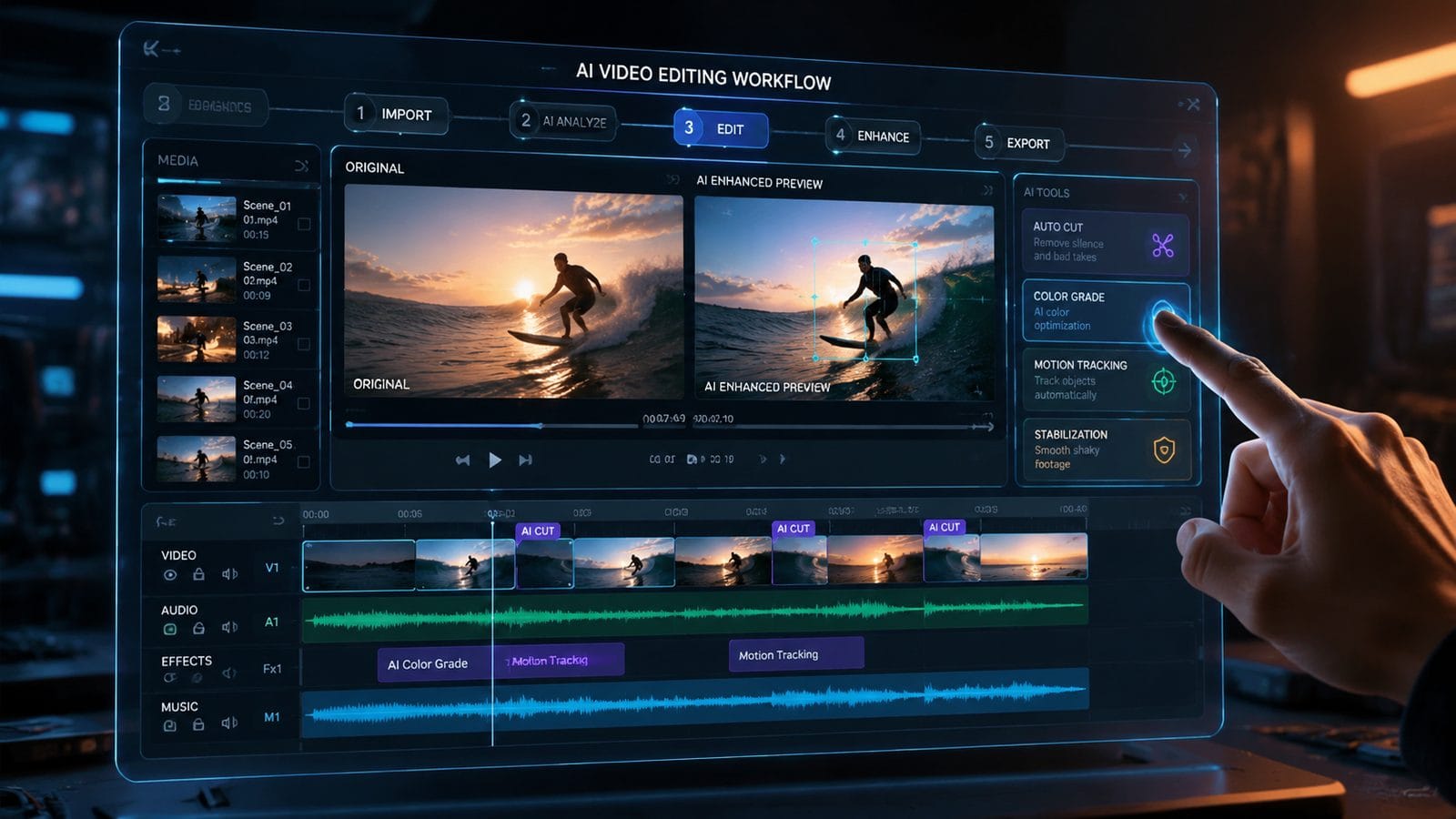Click the third AI CUT marker

(944, 527)
